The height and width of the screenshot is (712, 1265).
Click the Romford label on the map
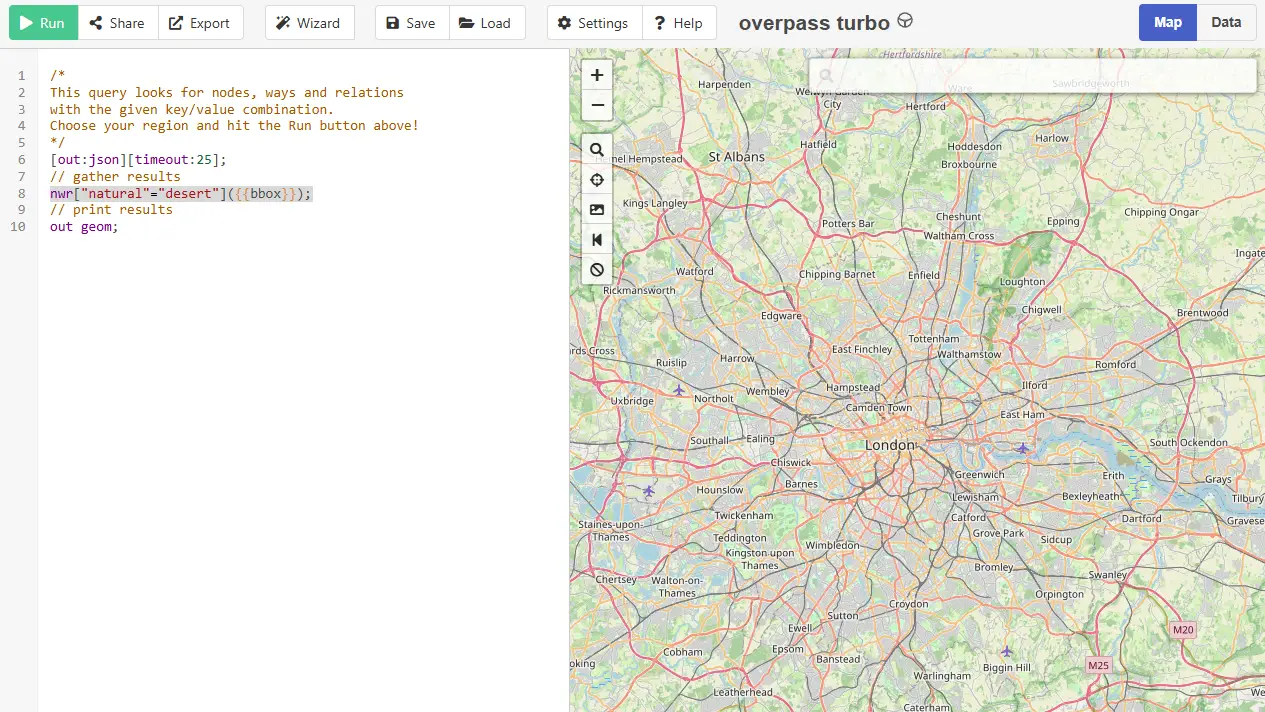click(1116, 365)
